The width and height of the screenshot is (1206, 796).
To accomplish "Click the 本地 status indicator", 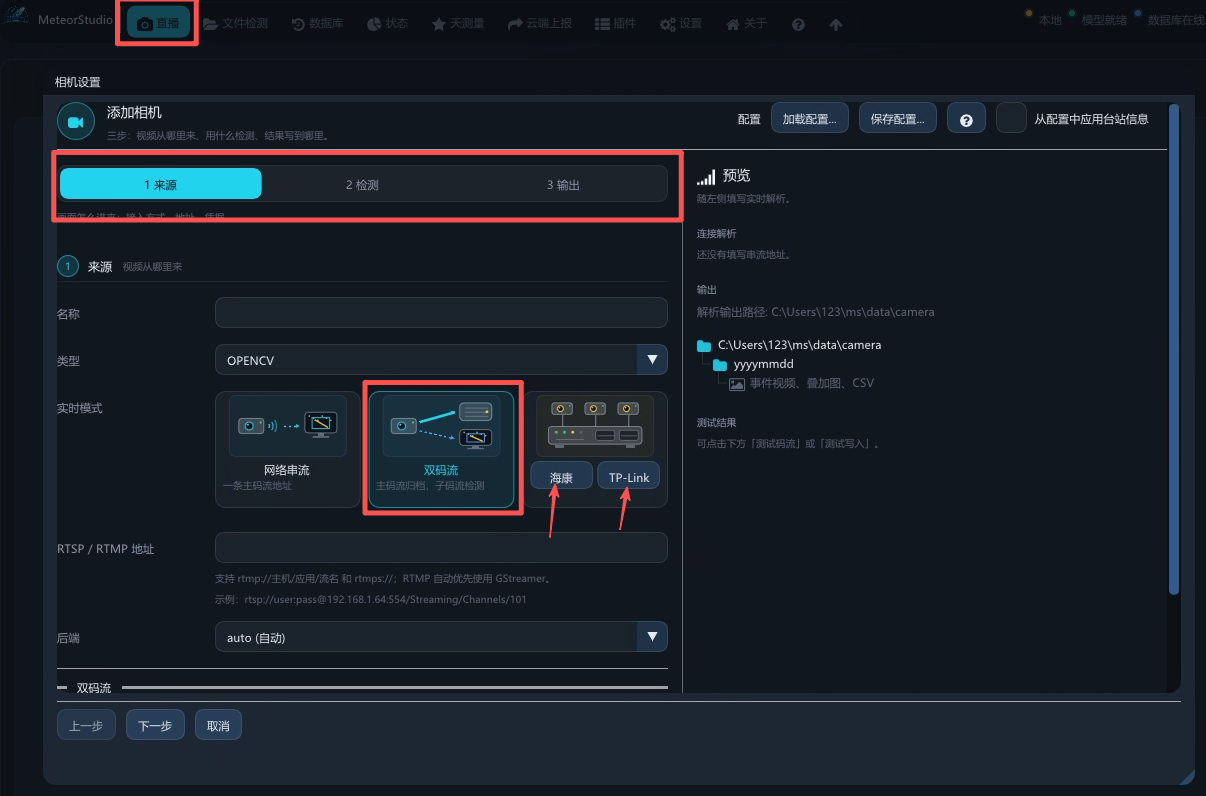I will pyautogui.click(x=1044, y=19).
